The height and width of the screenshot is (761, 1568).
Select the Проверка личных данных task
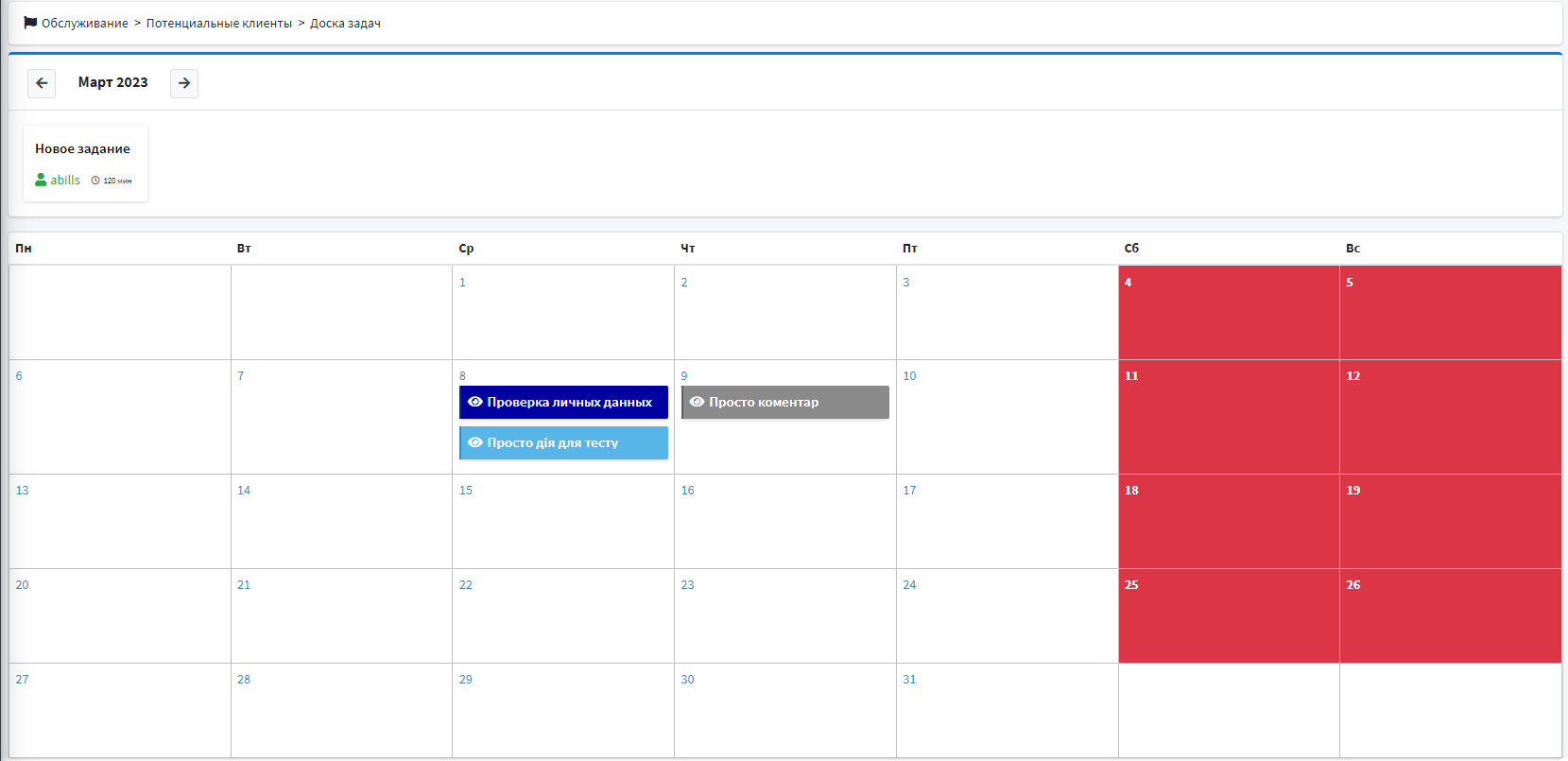569,402
